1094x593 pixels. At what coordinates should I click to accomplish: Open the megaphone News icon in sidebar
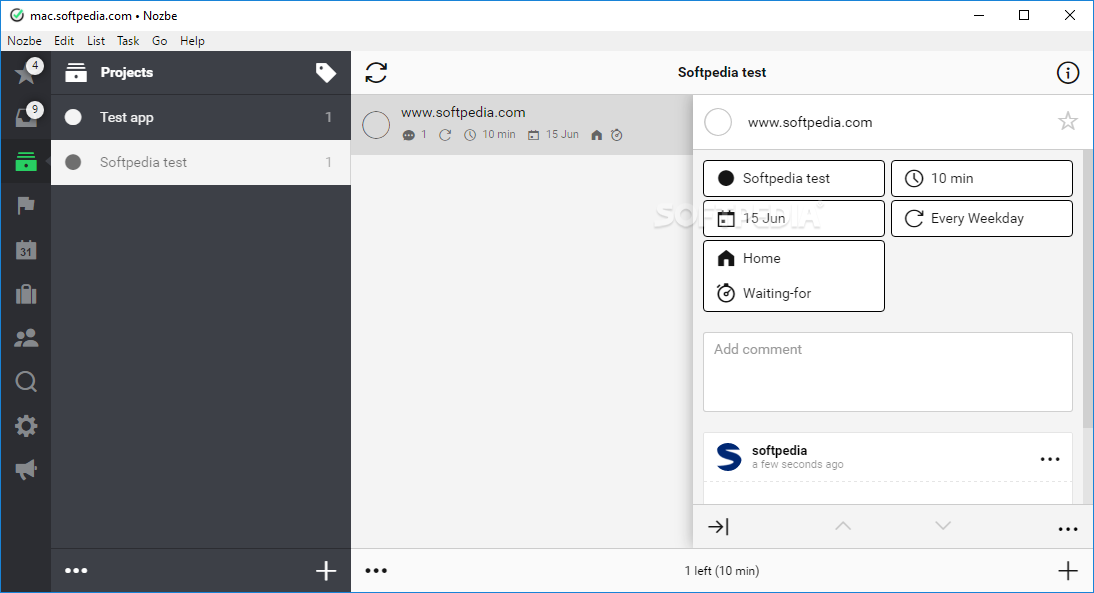(x=26, y=470)
